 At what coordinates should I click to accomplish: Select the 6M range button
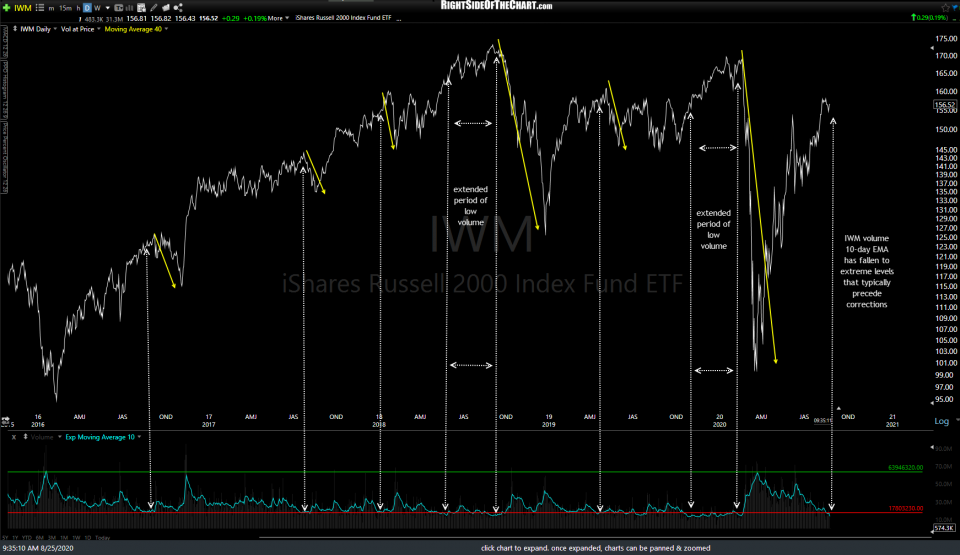point(40,538)
